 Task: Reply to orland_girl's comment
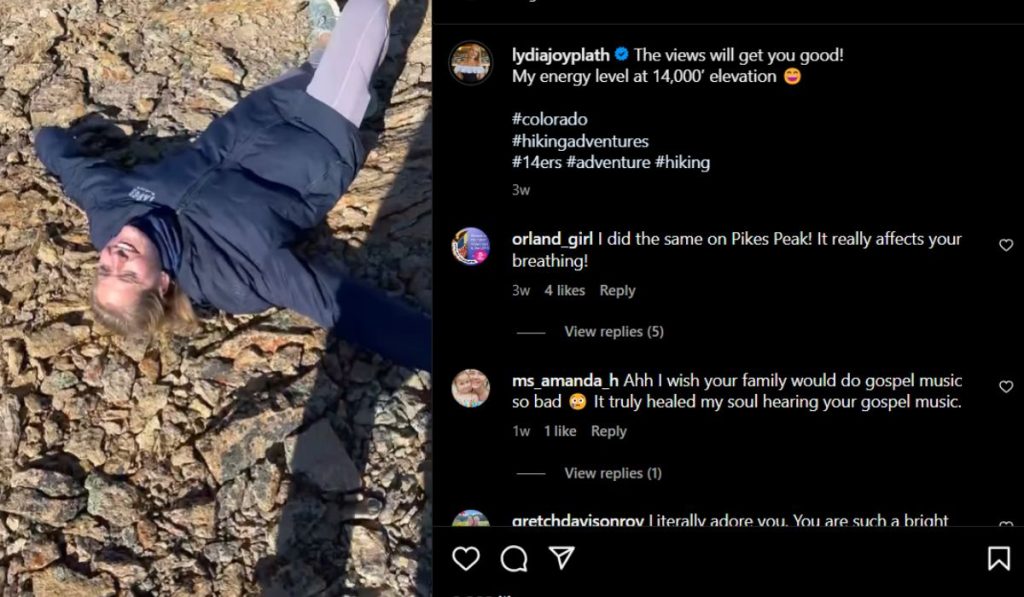point(617,291)
